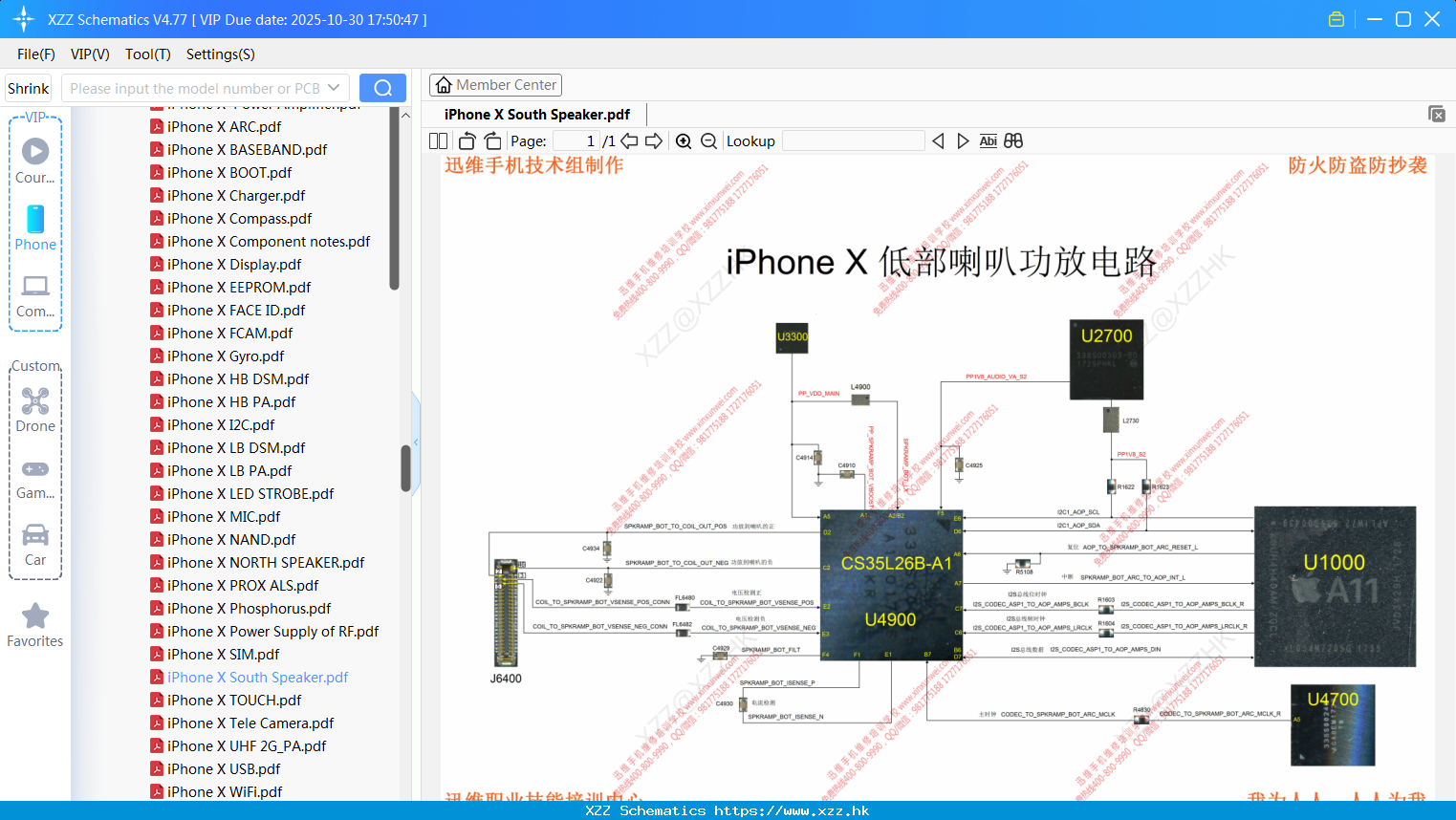Open iPhone X BOOT.pdf
Viewport: 1456px width, 820px height.
[229, 172]
